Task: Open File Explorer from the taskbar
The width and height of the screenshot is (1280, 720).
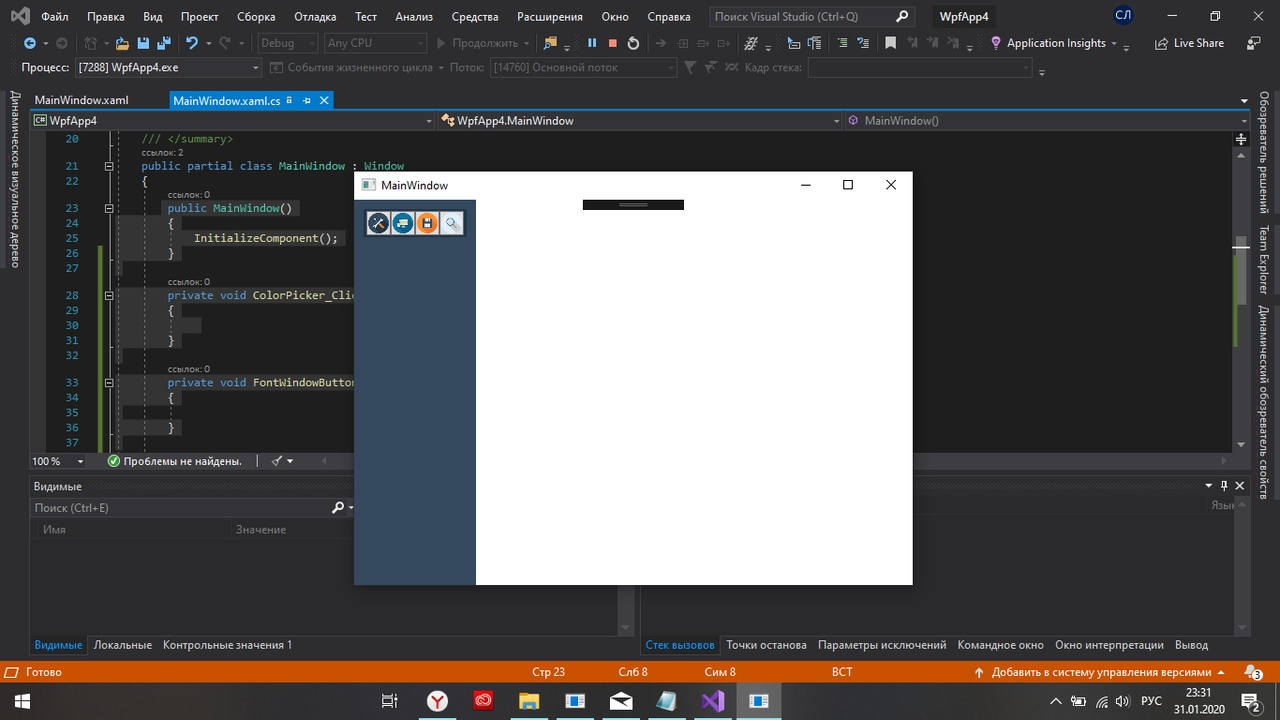Action: pos(529,701)
